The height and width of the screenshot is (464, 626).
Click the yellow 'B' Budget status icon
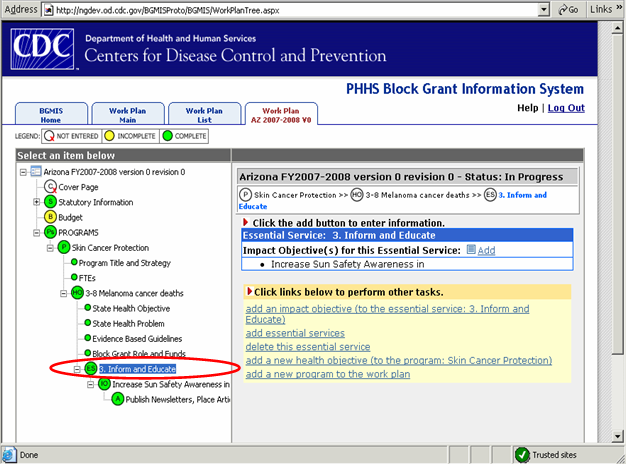point(50,217)
